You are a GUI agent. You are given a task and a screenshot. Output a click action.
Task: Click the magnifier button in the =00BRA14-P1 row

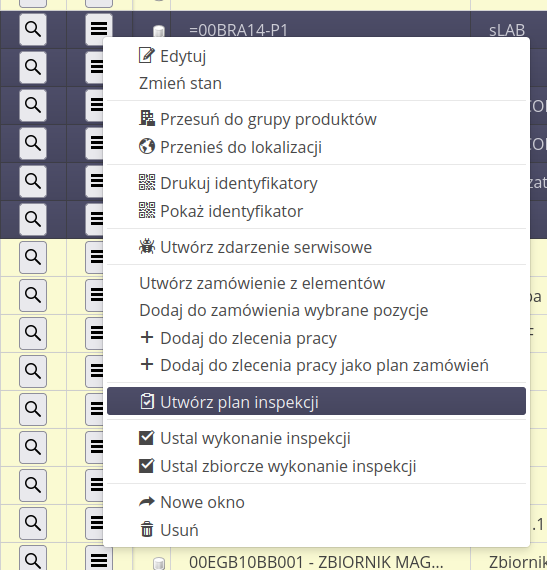[x=33, y=29]
